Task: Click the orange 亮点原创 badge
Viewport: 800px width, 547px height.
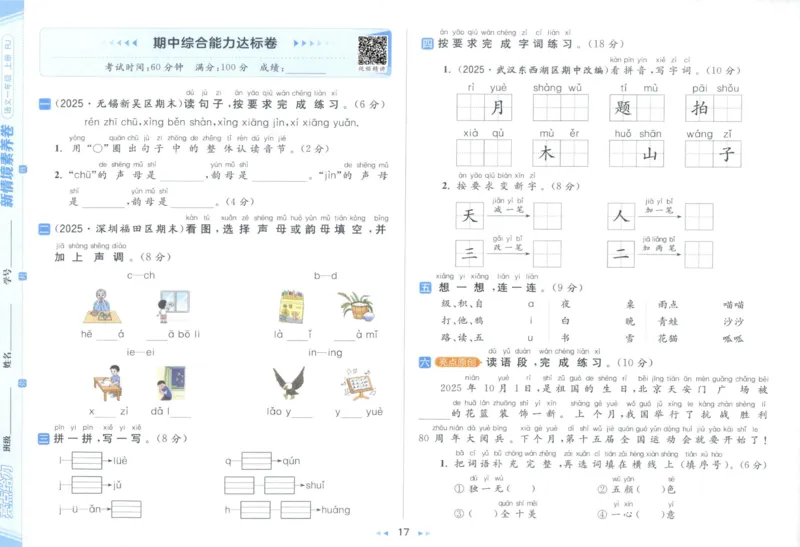Action: click(458, 363)
